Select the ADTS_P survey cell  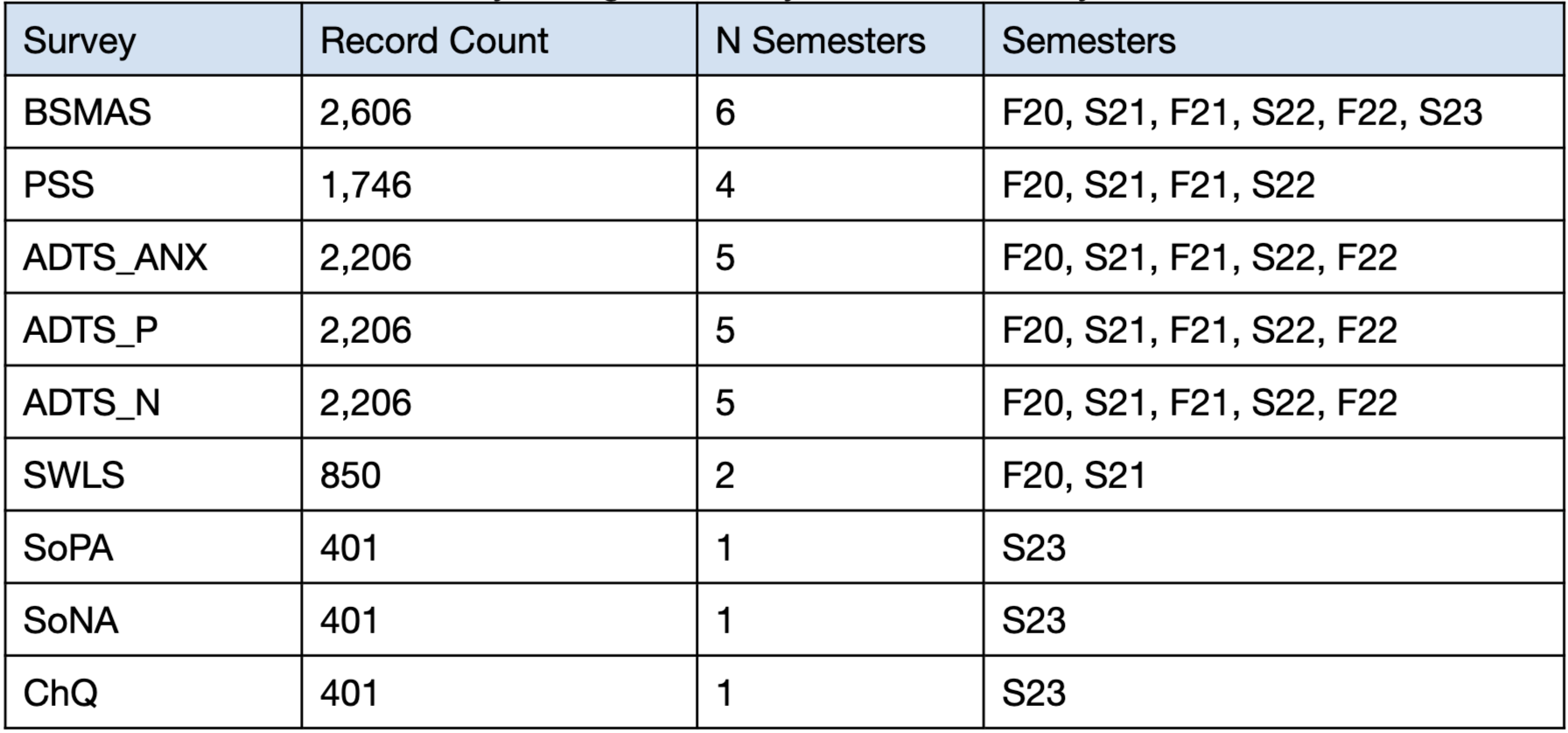click(154, 330)
